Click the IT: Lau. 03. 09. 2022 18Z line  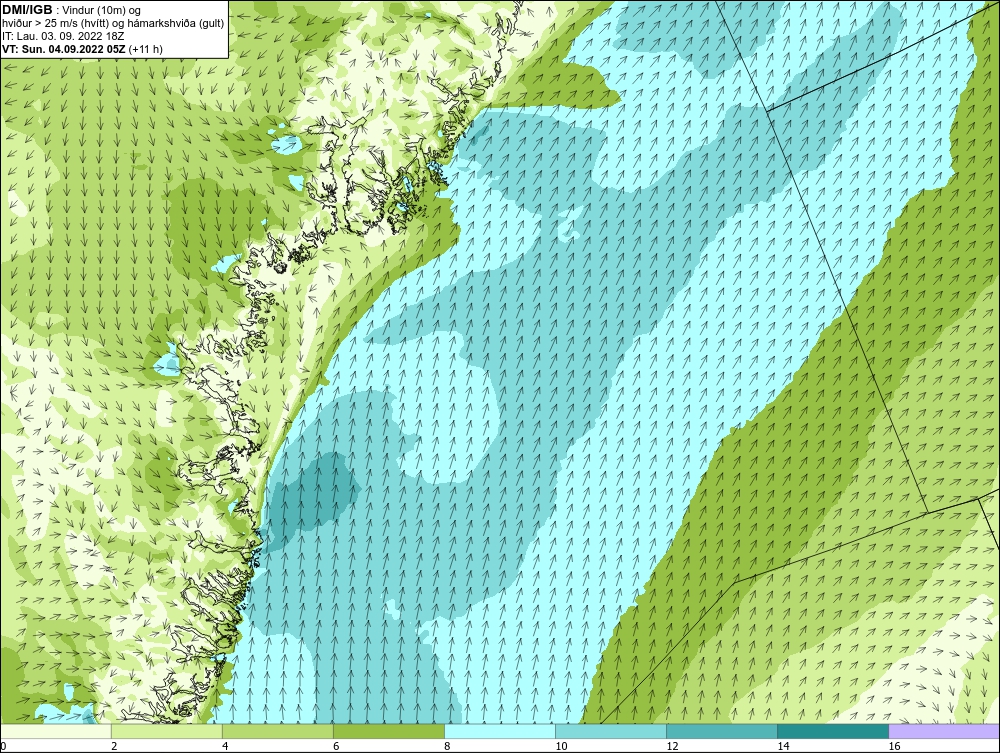62,36
